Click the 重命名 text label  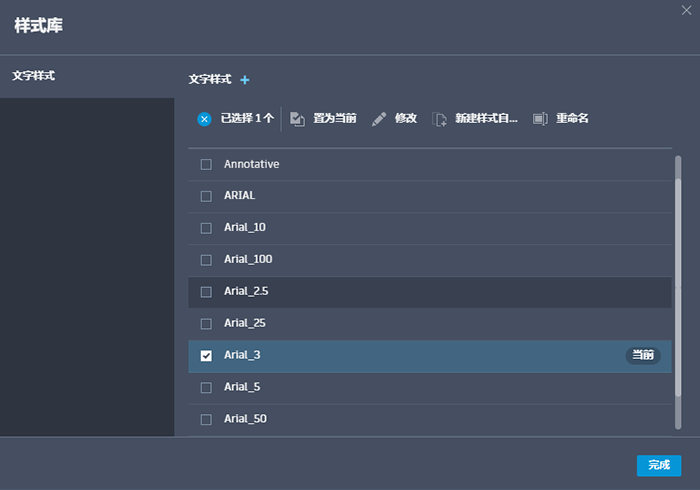pyautogui.click(x=572, y=119)
